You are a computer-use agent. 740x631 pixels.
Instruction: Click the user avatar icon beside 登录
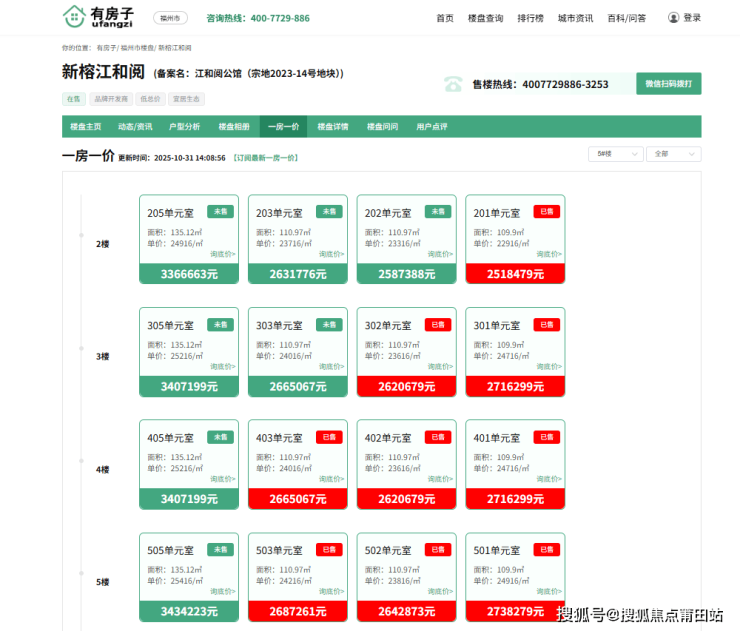(x=673, y=18)
